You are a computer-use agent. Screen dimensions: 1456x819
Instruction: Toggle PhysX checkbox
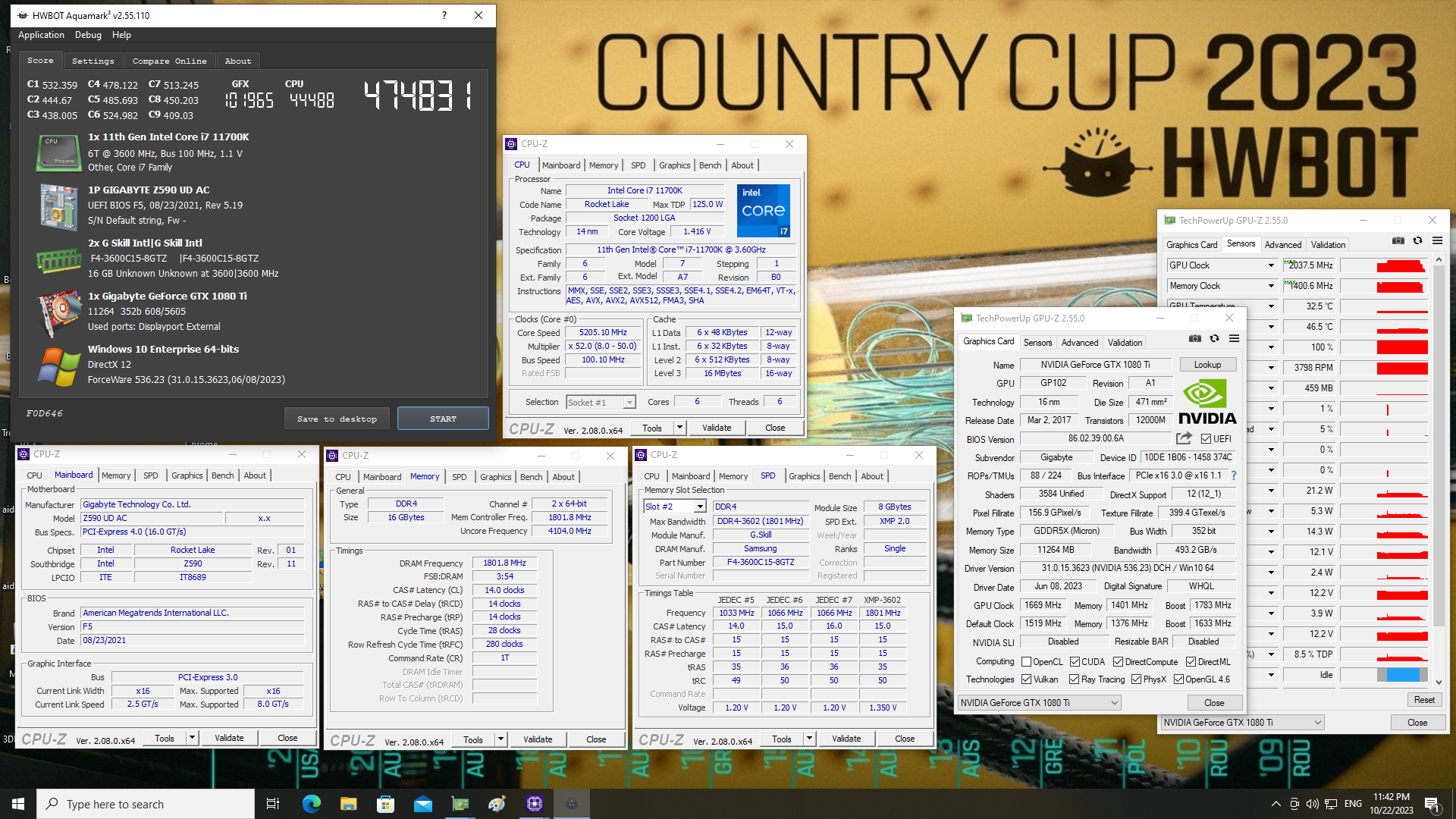[x=1136, y=679]
